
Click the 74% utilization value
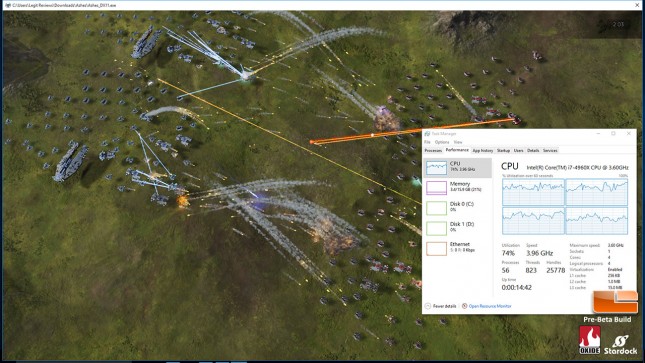[x=508, y=253]
